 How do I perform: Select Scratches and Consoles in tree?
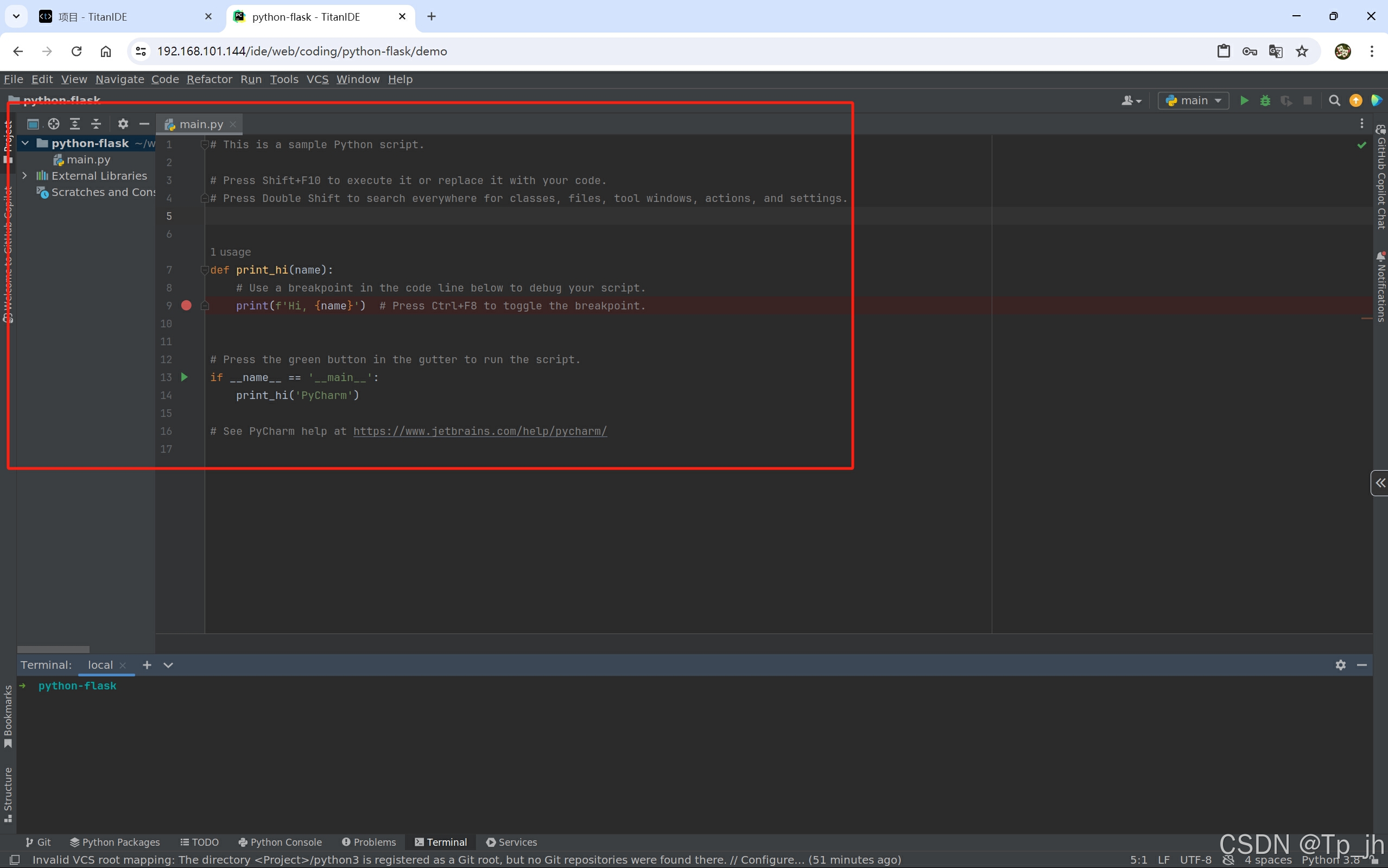[x=96, y=192]
